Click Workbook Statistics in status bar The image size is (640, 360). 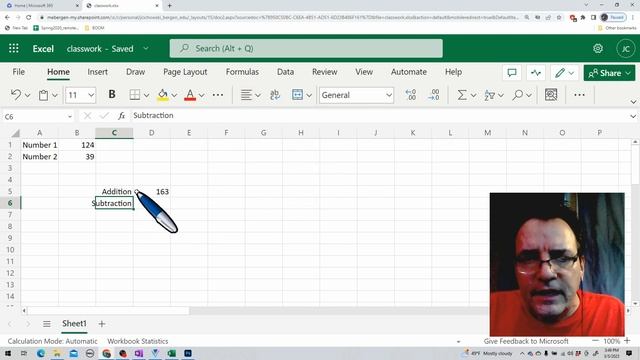[138, 341]
